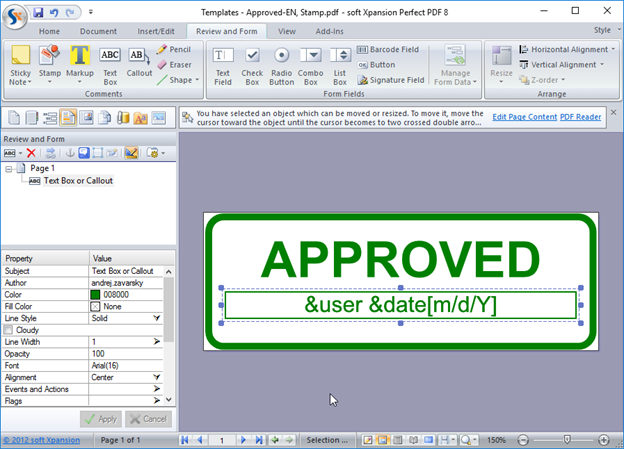Screen dimensions: 624x449
Task: Click the Markup highlight tool
Action: click(80, 62)
